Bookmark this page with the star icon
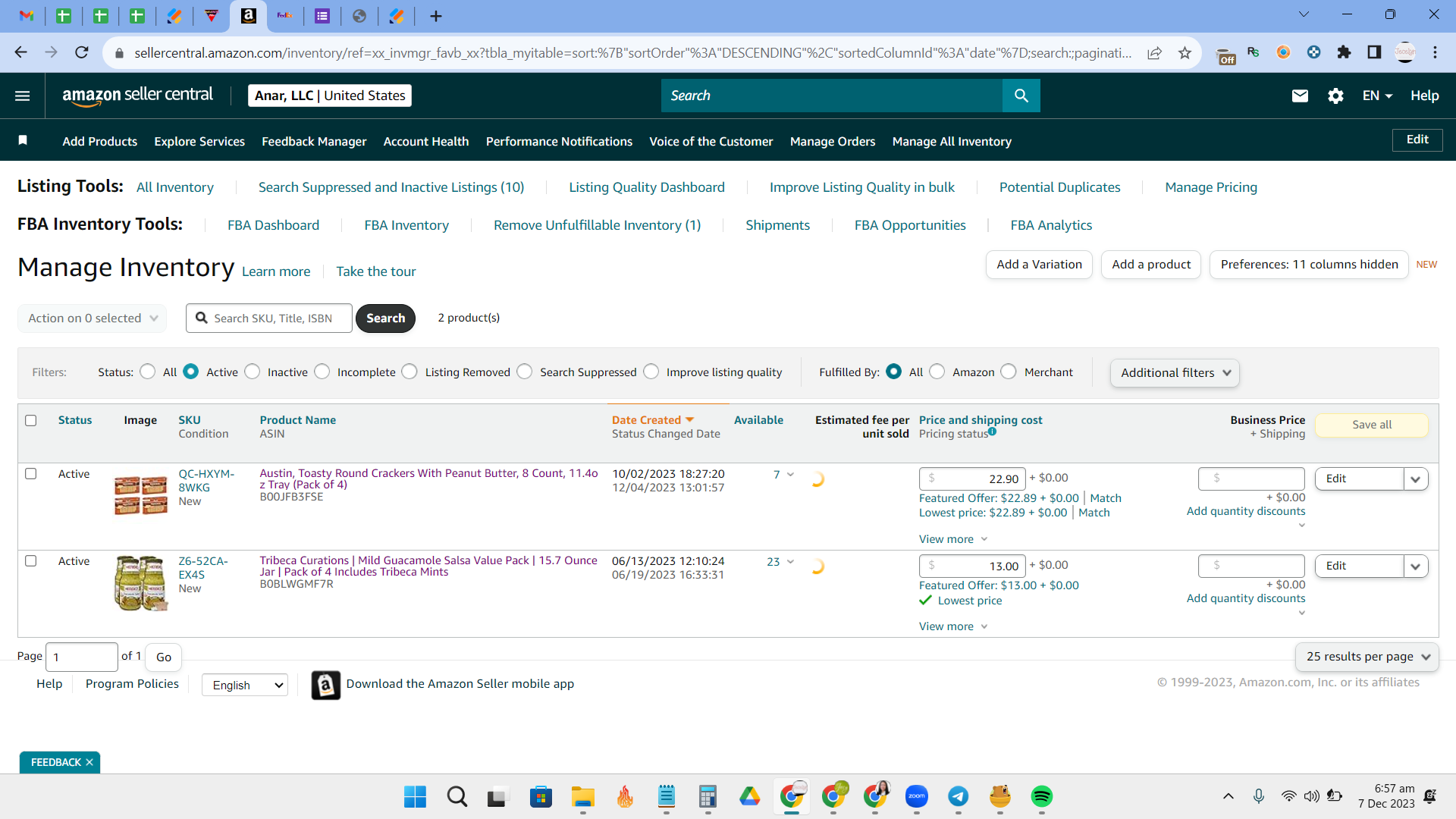The height and width of the screenshot is (819, 1456). pos(1185,52)
